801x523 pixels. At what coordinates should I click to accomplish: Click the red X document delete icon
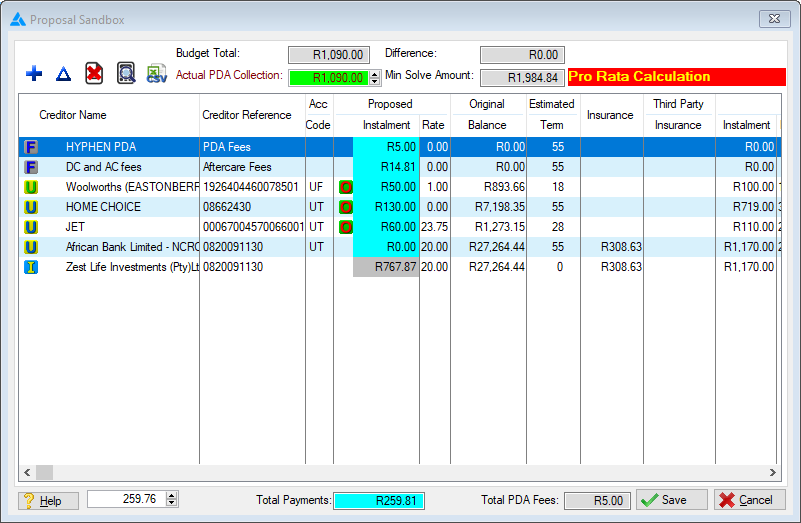[93, 73]
